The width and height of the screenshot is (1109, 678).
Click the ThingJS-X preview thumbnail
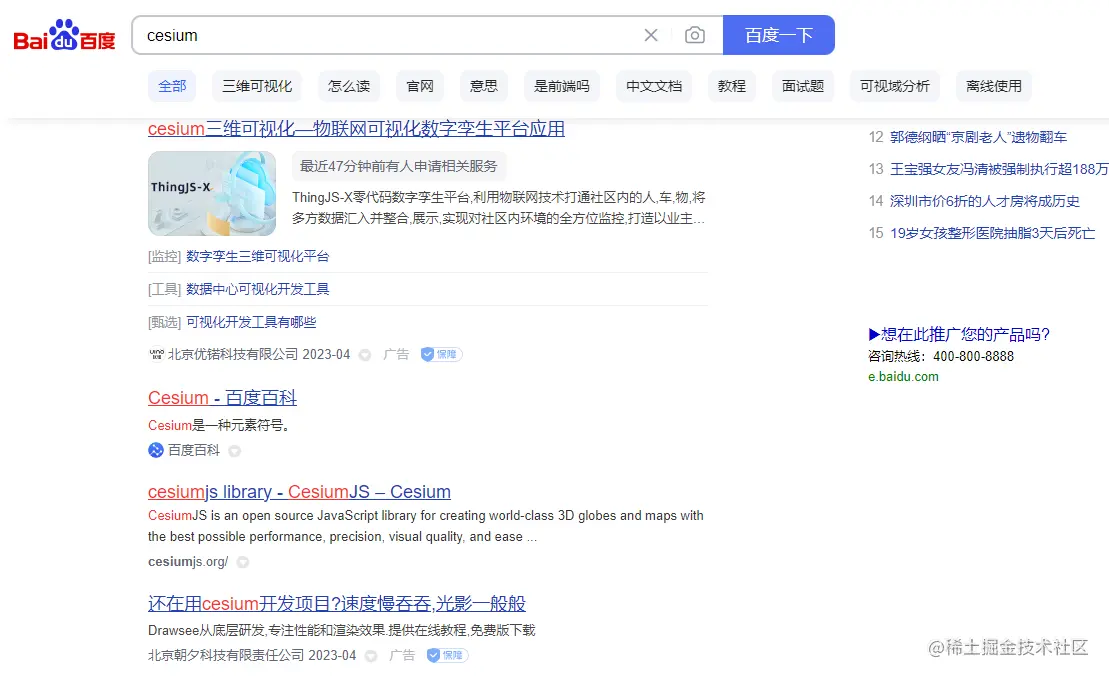pos(211,194)
